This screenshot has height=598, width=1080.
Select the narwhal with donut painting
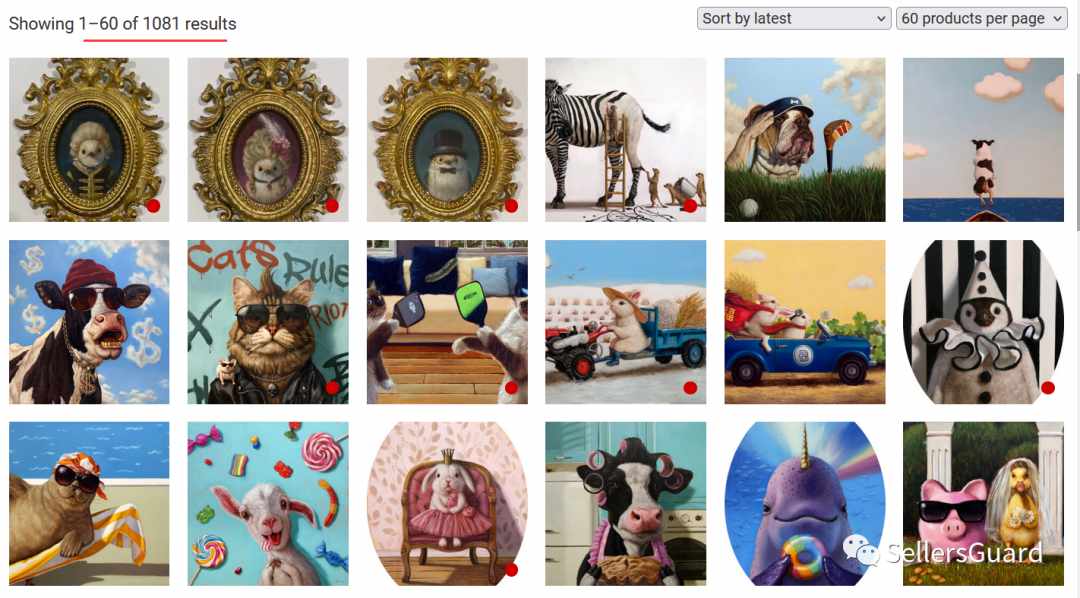(x=804, y=504)
